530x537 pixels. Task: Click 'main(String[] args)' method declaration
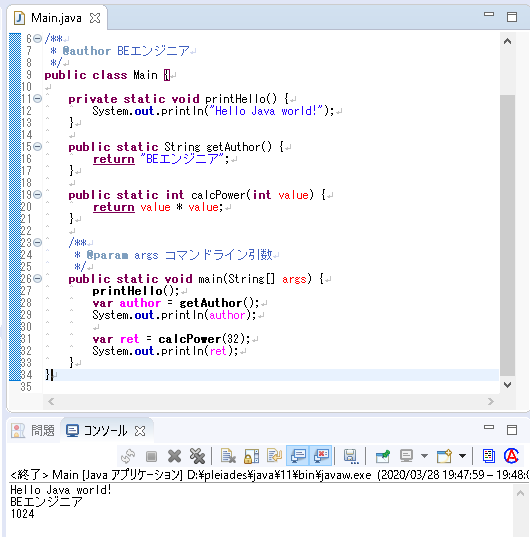pyautogui.click(x=255, y=279)
